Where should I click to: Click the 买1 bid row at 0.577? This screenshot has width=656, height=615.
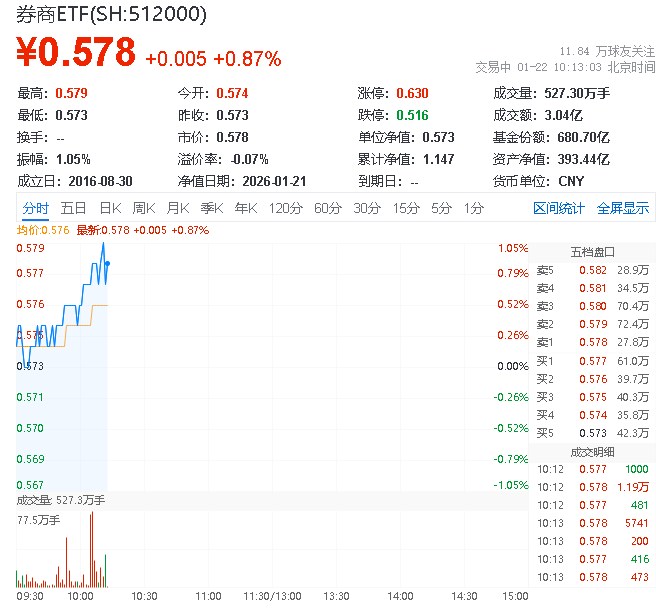pyautogui.click(x=592, y=360)
